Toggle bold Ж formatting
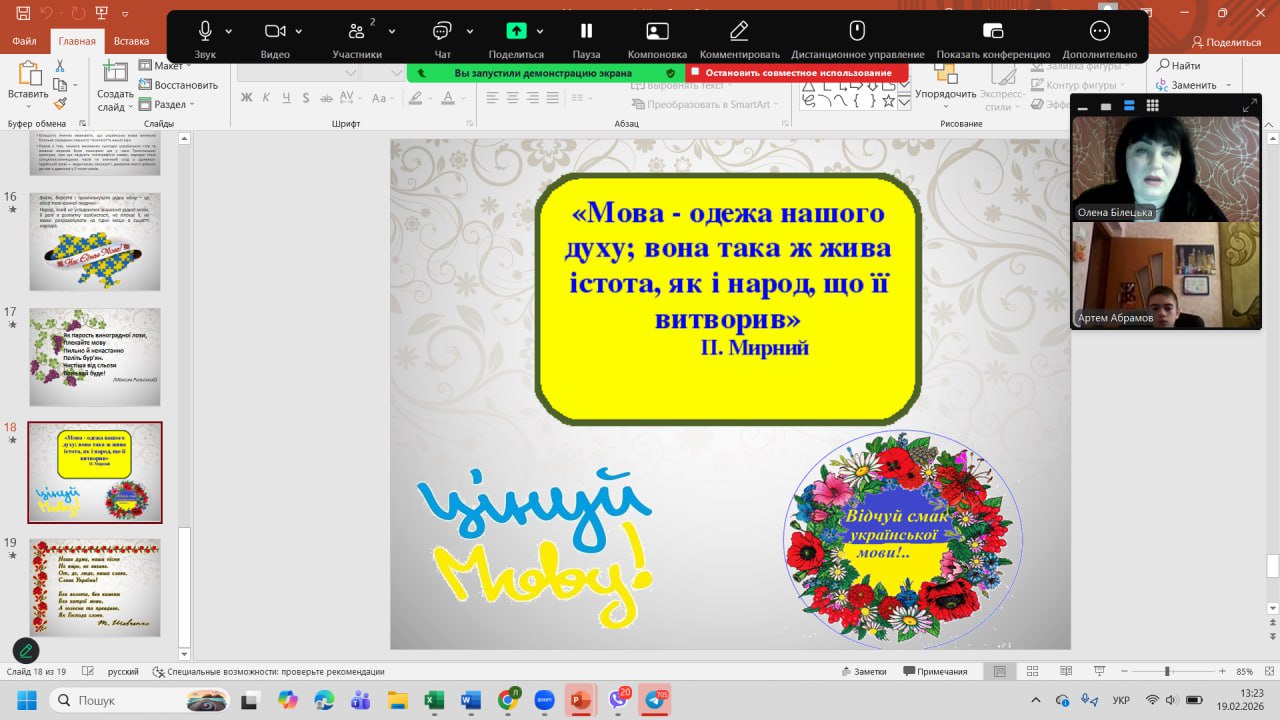This screenshot has height=720, width=1280. click(246, 98)
